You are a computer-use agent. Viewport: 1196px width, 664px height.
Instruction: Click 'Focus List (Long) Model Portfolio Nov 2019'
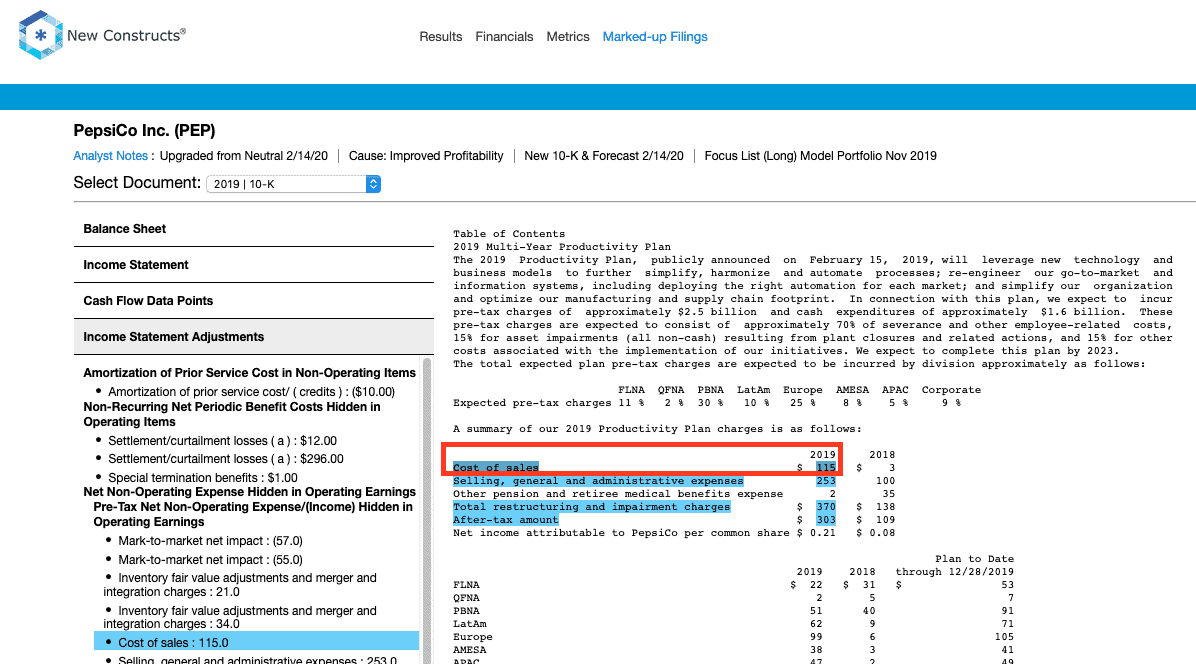(x=821, y=156)
